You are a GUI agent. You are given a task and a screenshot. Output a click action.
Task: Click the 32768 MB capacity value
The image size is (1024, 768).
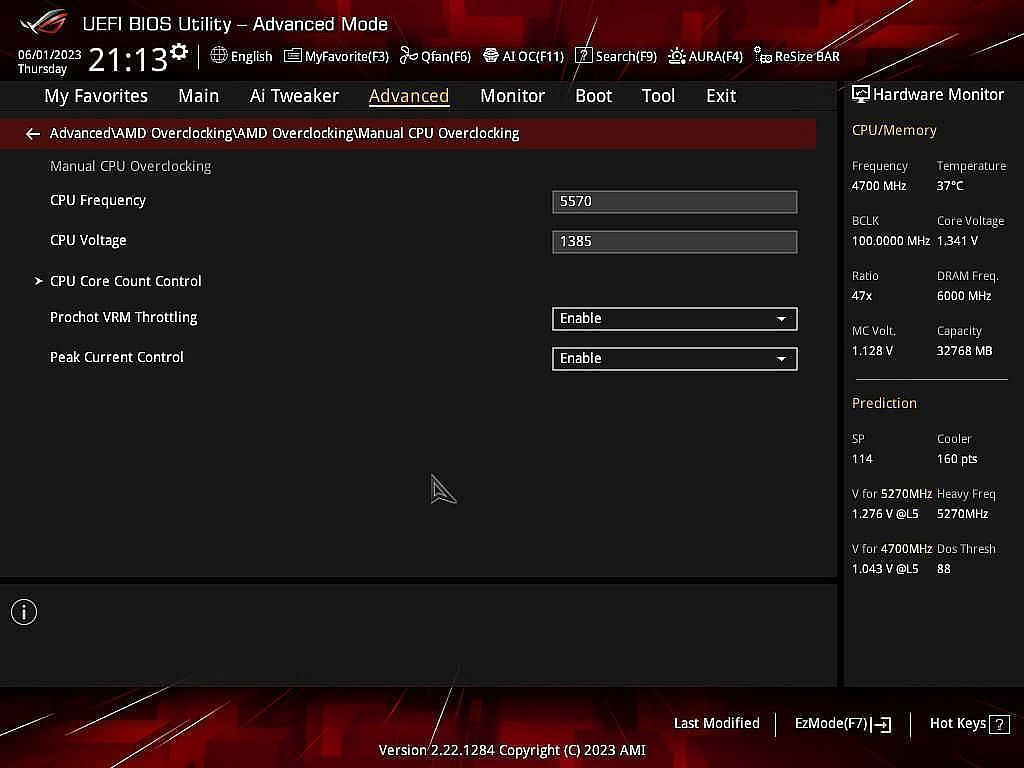[965, 351]
